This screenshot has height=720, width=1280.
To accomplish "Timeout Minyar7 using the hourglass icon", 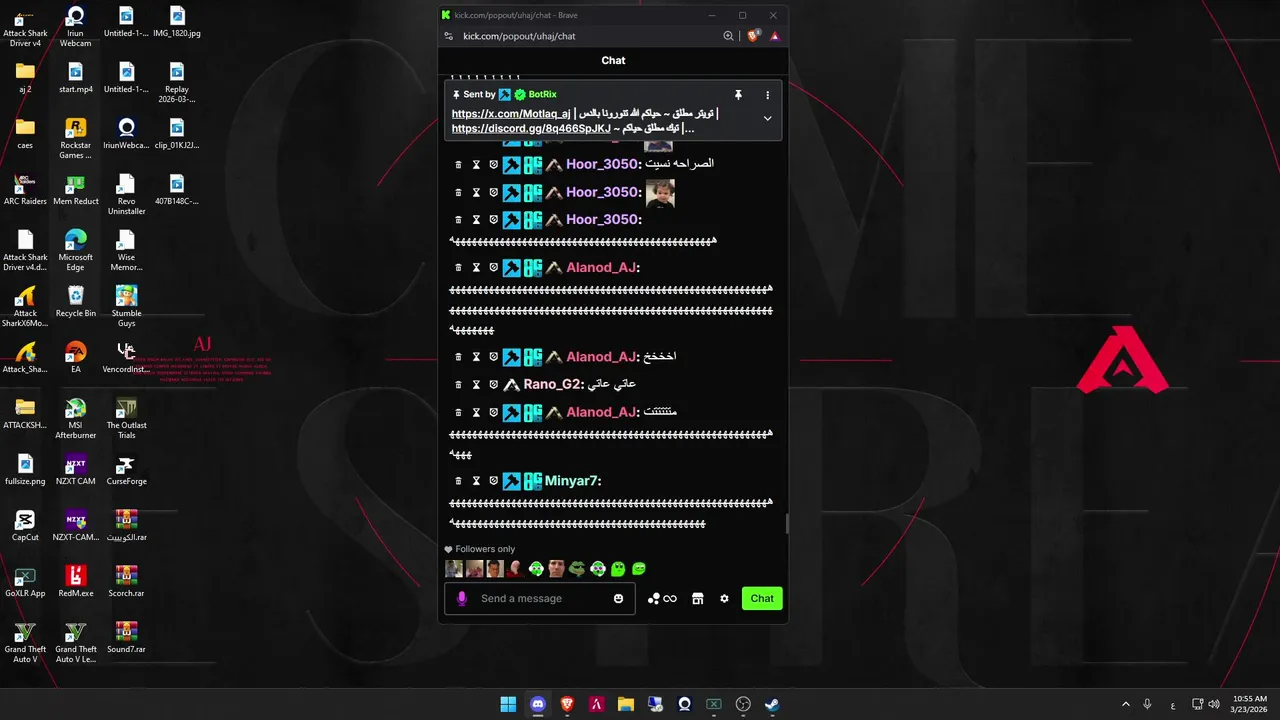I will (476, 481).
